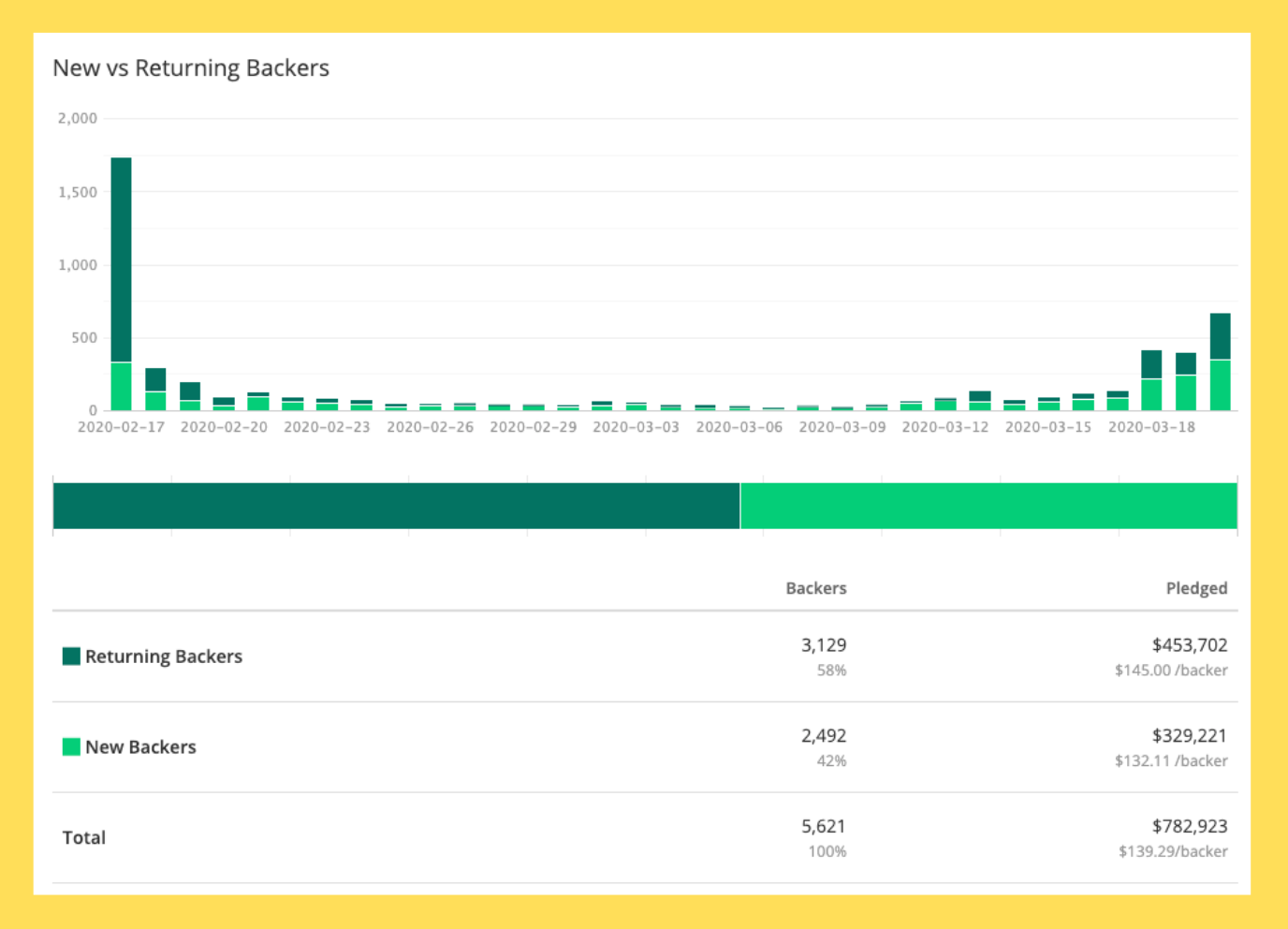Click the Returning Backers dark green legend swatch
This screenshot has height=929, width=1288.
pos(71,656)
